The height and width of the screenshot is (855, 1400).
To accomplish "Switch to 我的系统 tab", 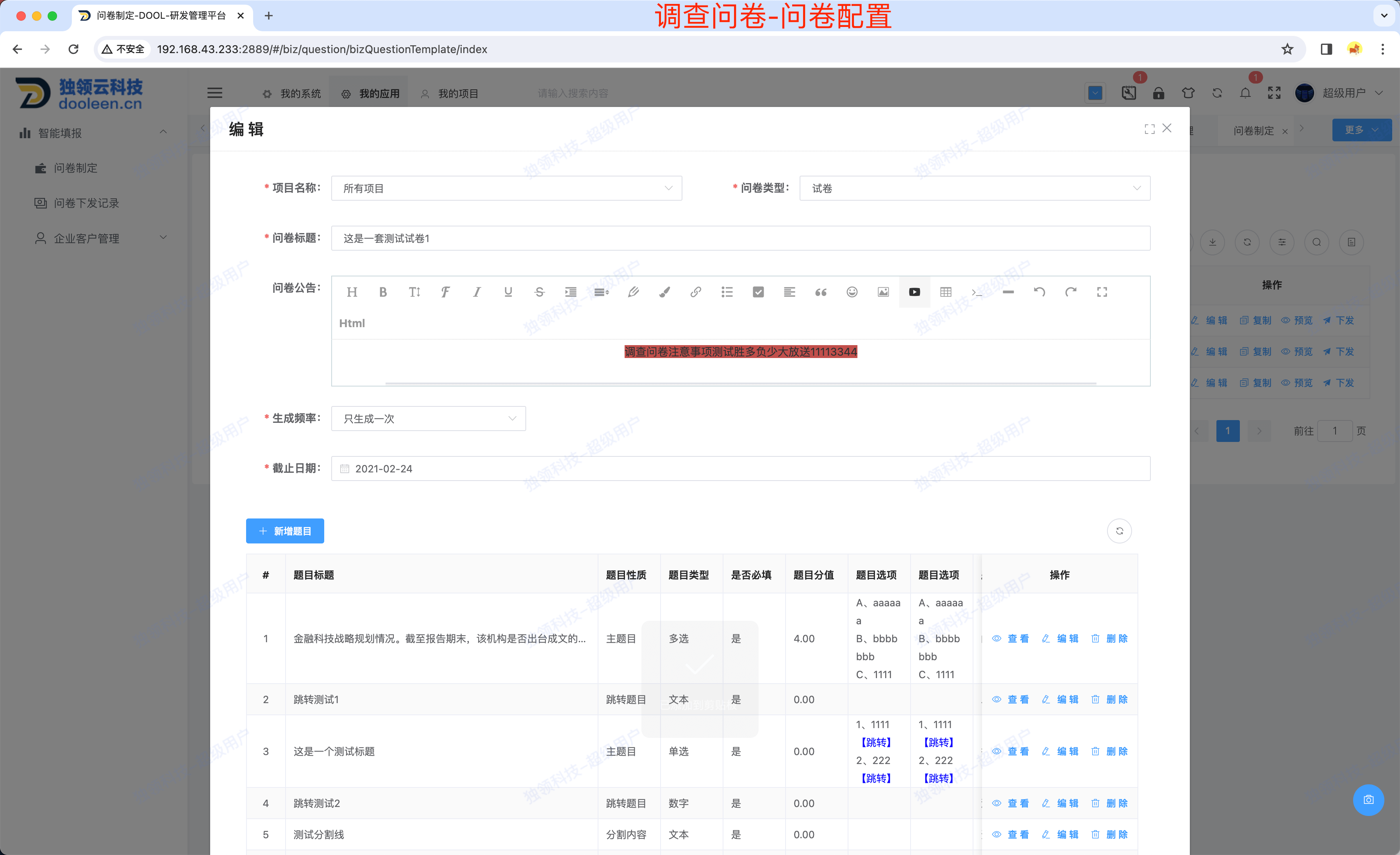I will pyautogui.click(x=292, y=94).
